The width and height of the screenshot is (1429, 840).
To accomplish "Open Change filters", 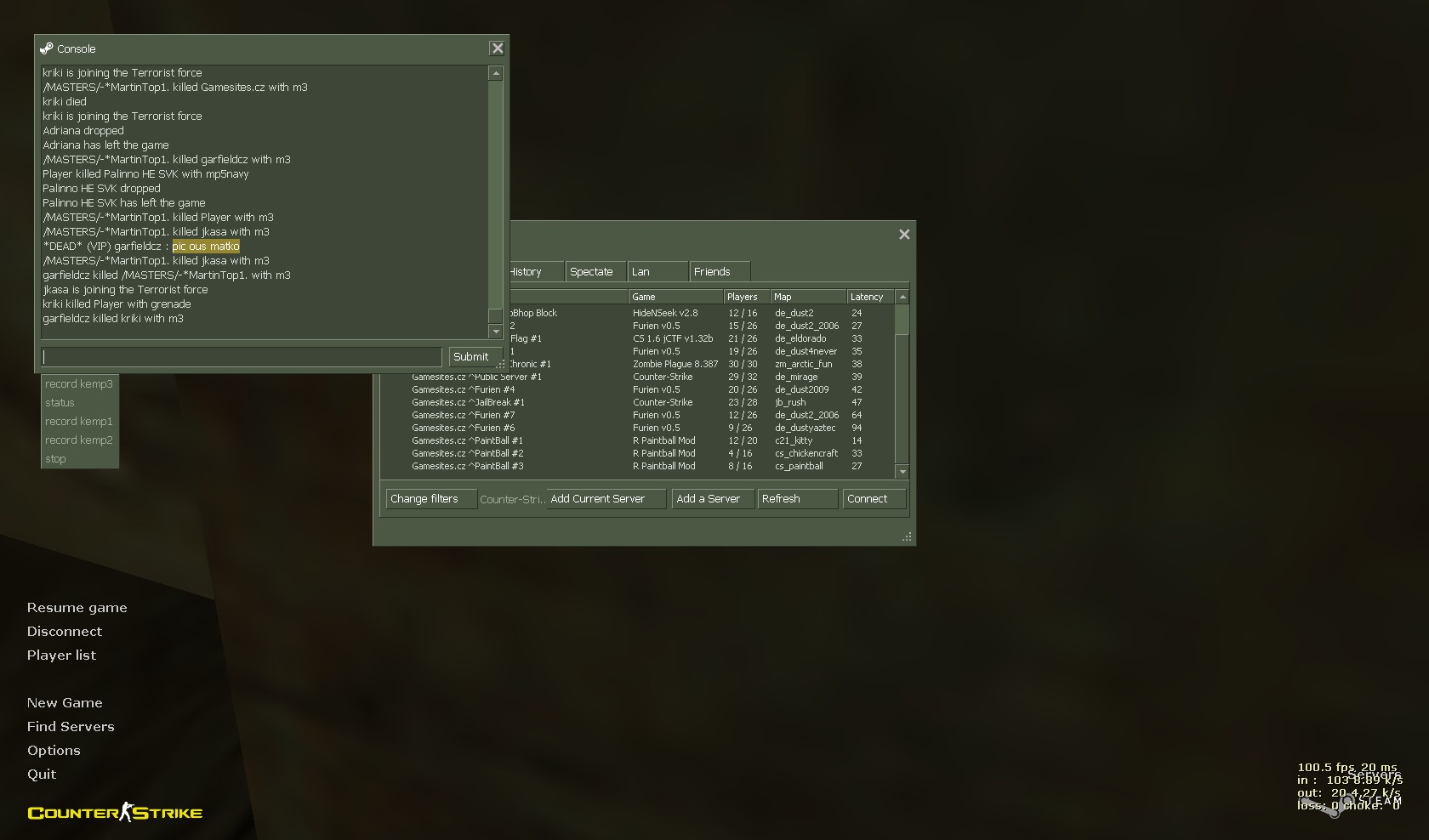I will coord(431,499).
